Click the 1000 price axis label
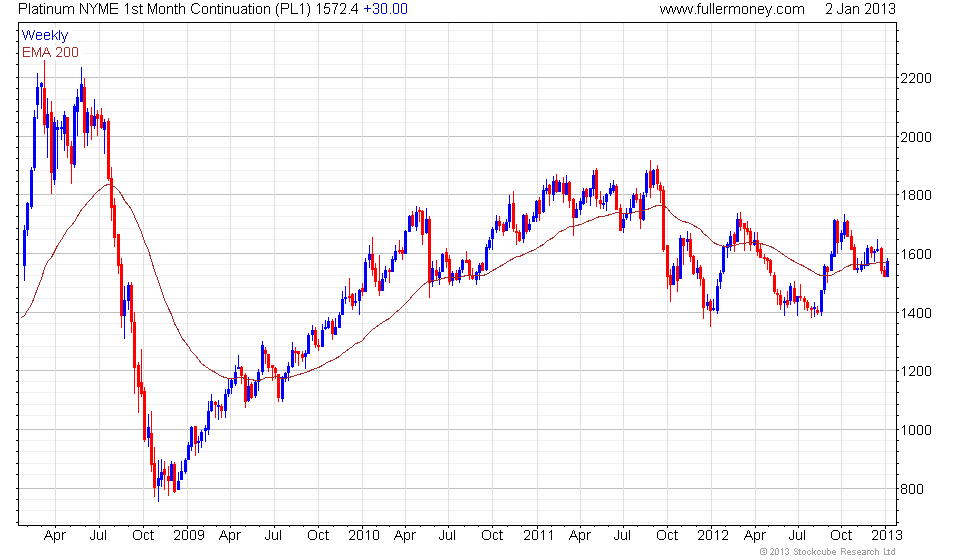 pyautogui.click(x=915, y=430)
